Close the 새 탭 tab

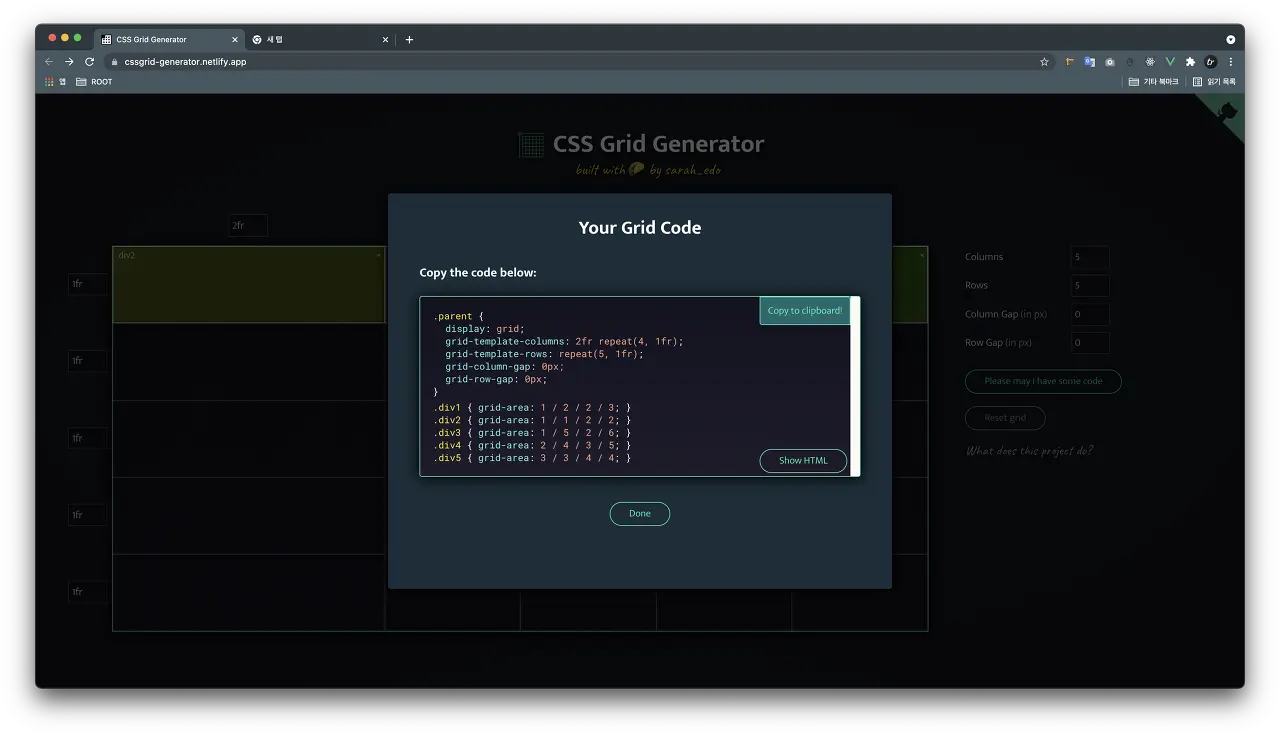tap(385, 40)
